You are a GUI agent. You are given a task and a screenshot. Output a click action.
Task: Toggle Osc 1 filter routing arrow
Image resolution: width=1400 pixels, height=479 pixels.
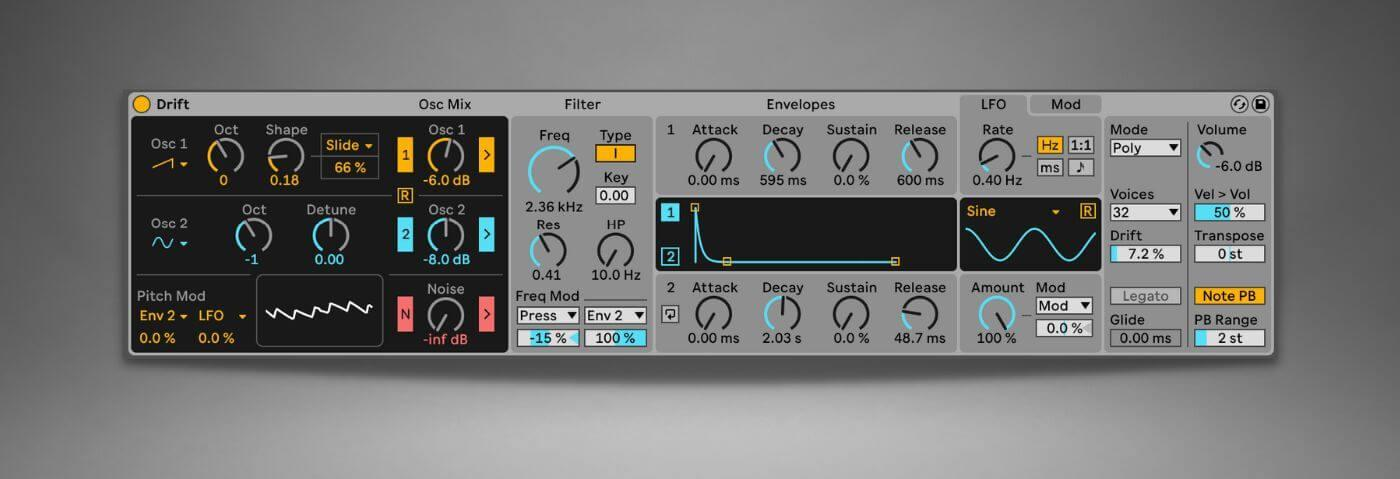(x=487, y=155)
